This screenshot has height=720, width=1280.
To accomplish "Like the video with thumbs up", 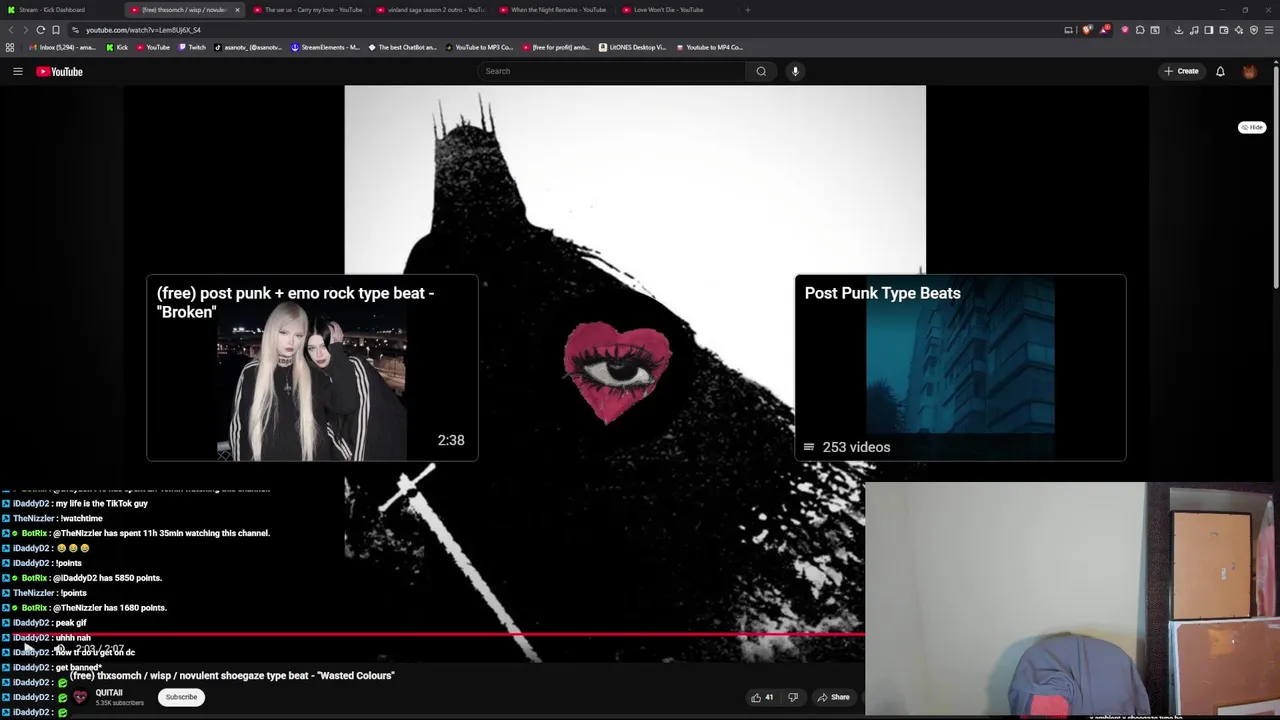I will pos(762,697).
